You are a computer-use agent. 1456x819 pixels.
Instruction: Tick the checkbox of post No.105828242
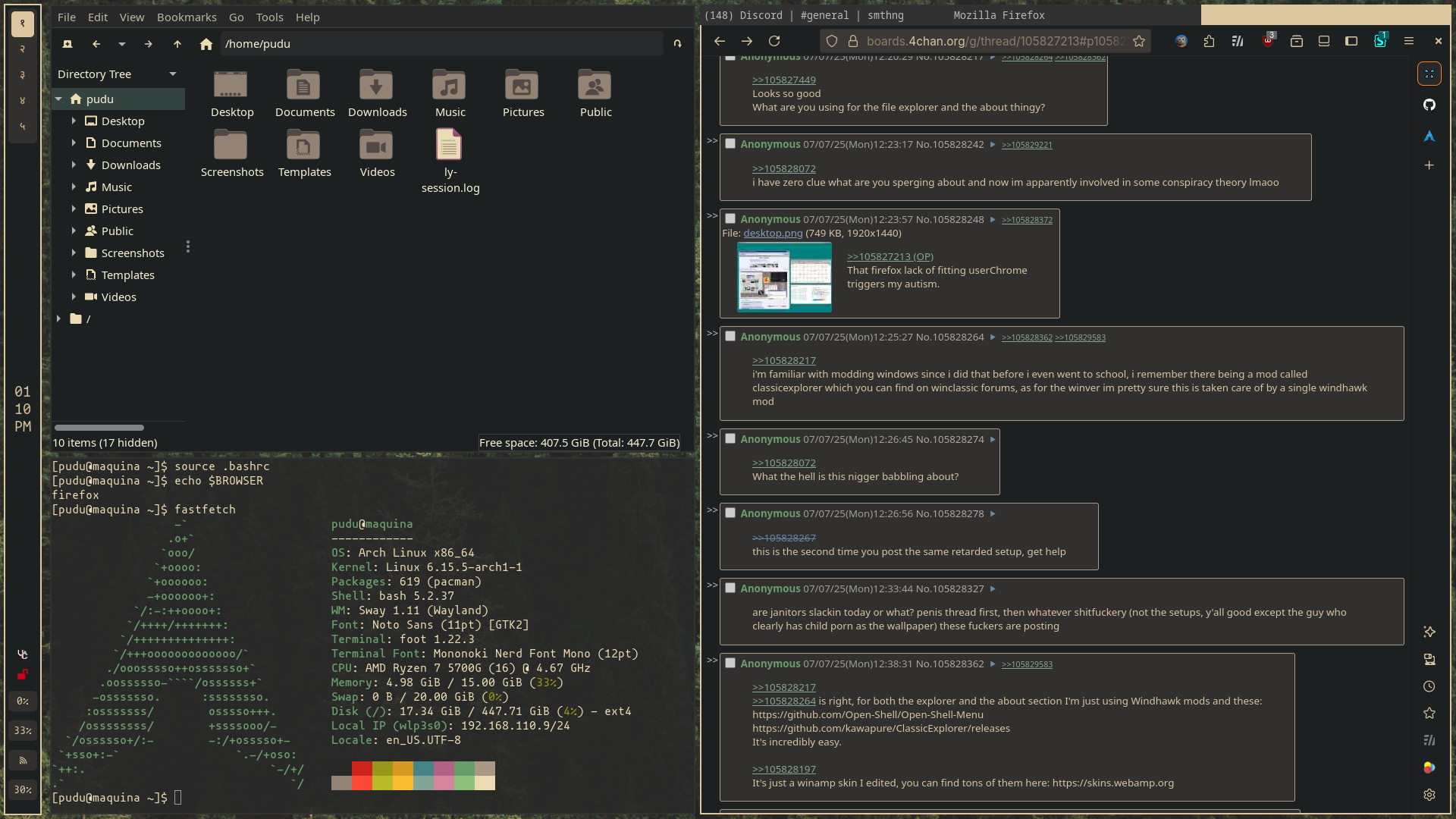730,143
